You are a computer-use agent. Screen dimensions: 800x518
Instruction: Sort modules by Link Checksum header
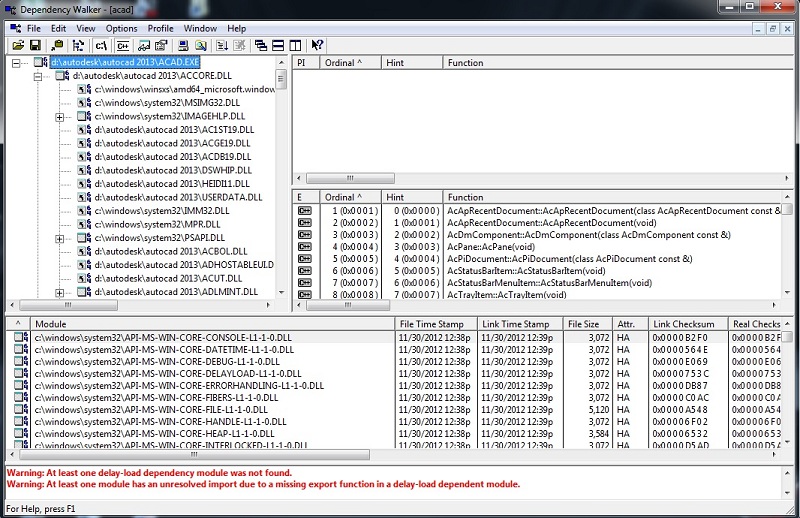pos(688,324)
